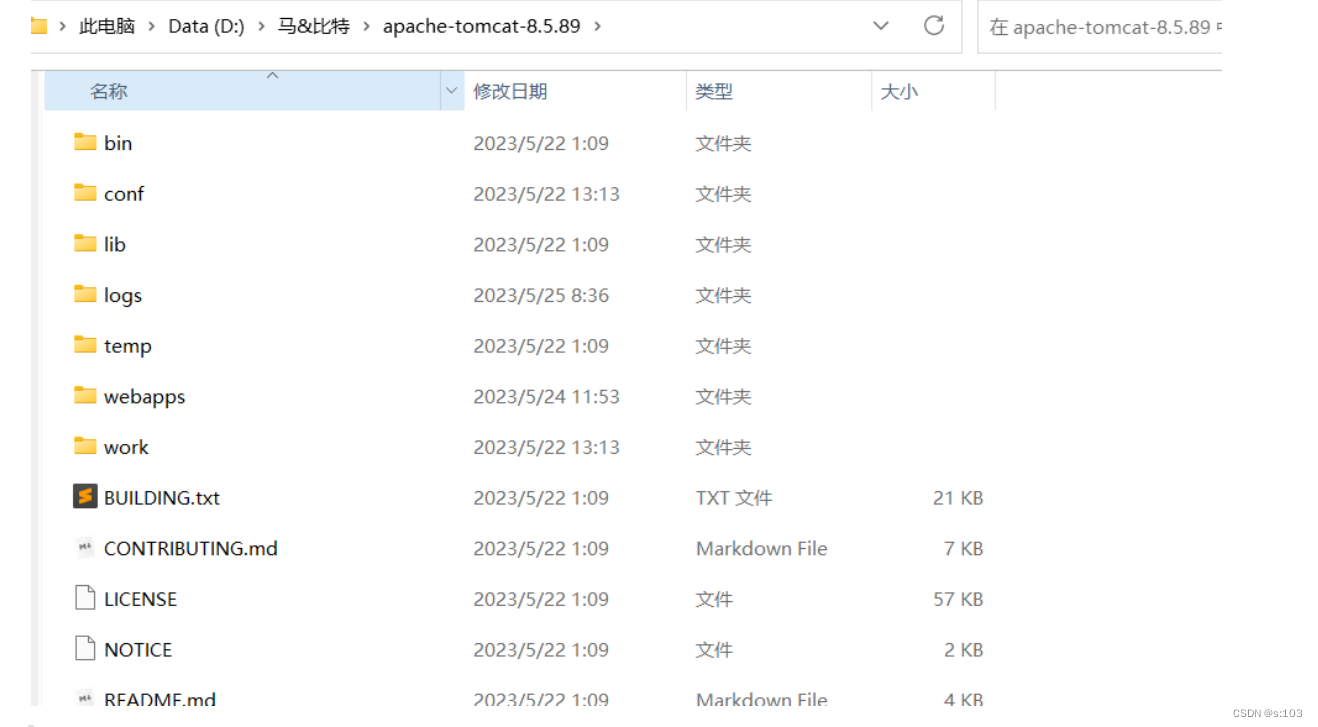Click the date 2023/5/25 8:36

tap(541, 295)
